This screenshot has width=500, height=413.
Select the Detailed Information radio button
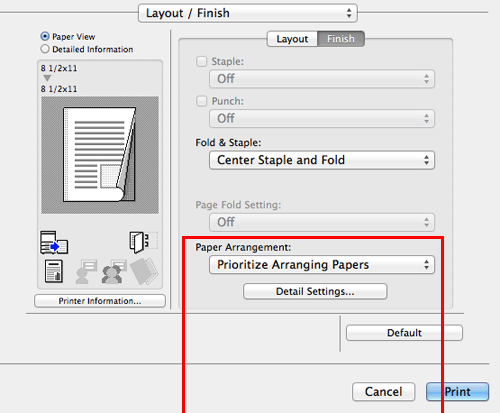pyautogui.click(x=45, y=49)
